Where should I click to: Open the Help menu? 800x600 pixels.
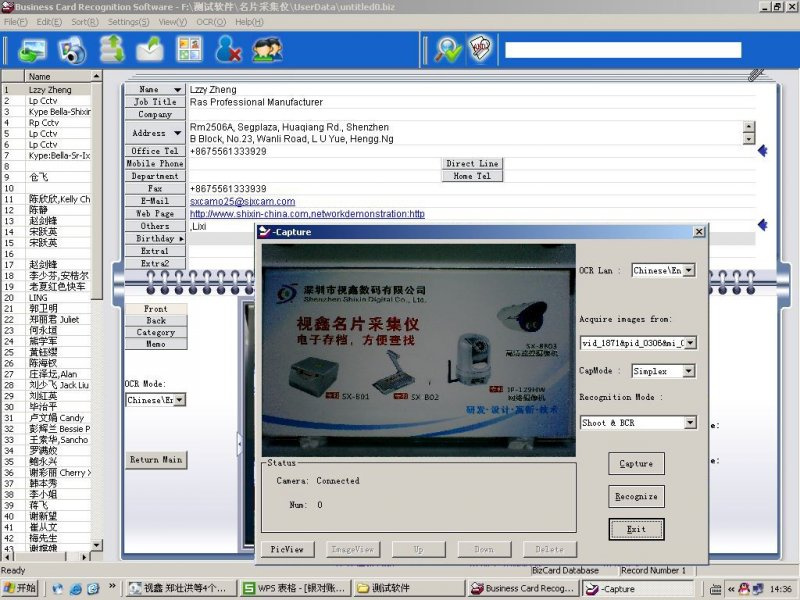tap(249, 22)
